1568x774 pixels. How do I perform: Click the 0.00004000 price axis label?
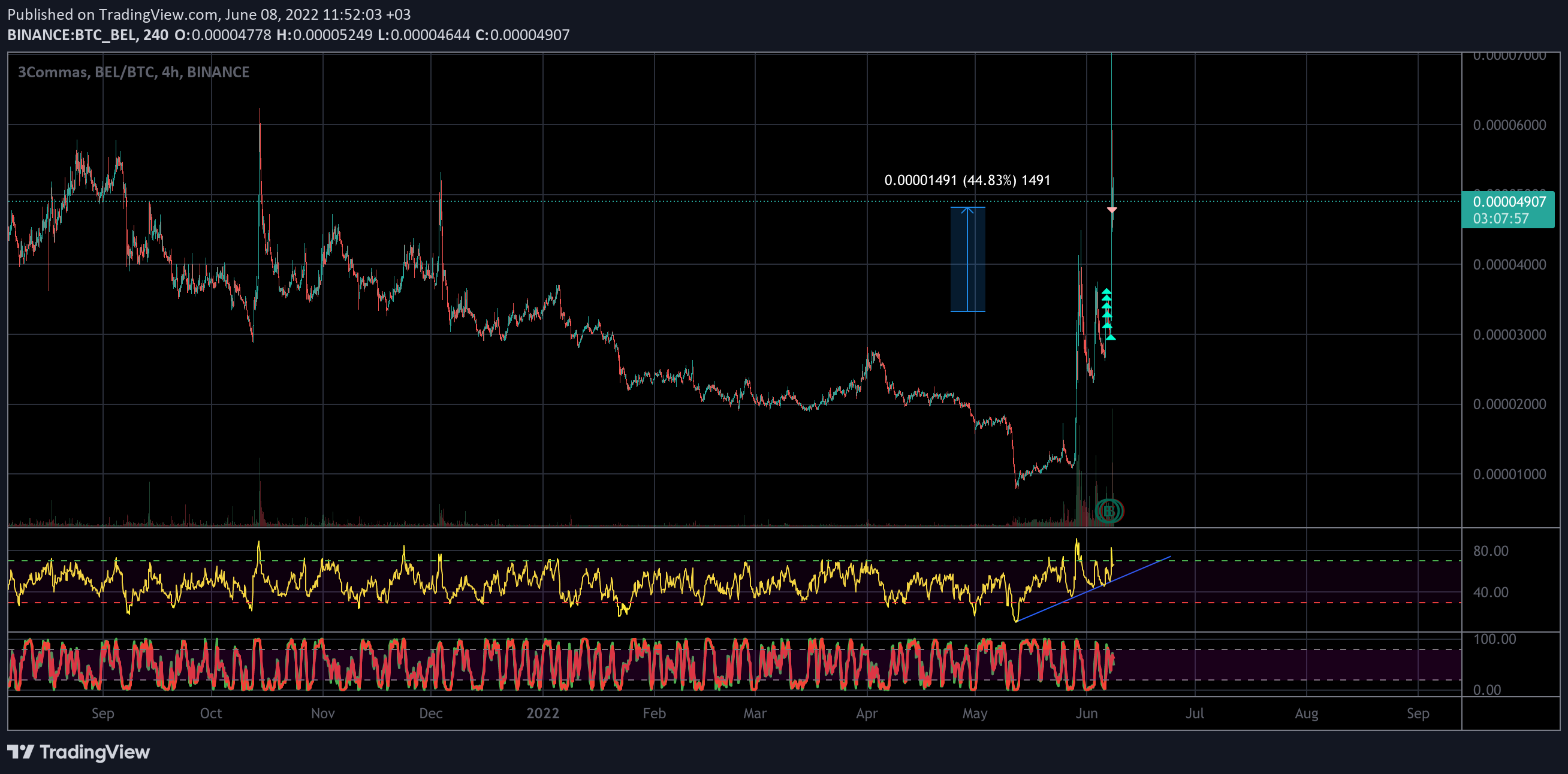pos(1510,264)
